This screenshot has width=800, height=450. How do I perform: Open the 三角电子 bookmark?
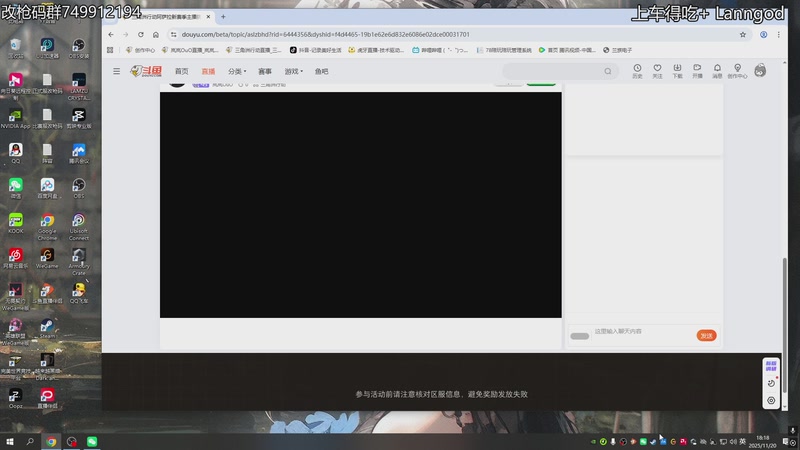(x=618, y=50)
